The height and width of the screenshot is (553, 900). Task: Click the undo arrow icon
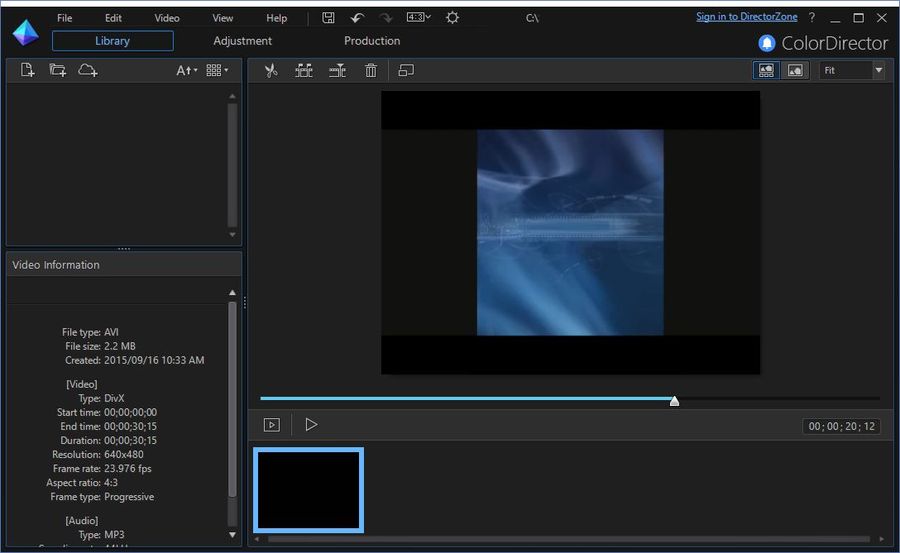pyautogui.click(x=357, y=18)
